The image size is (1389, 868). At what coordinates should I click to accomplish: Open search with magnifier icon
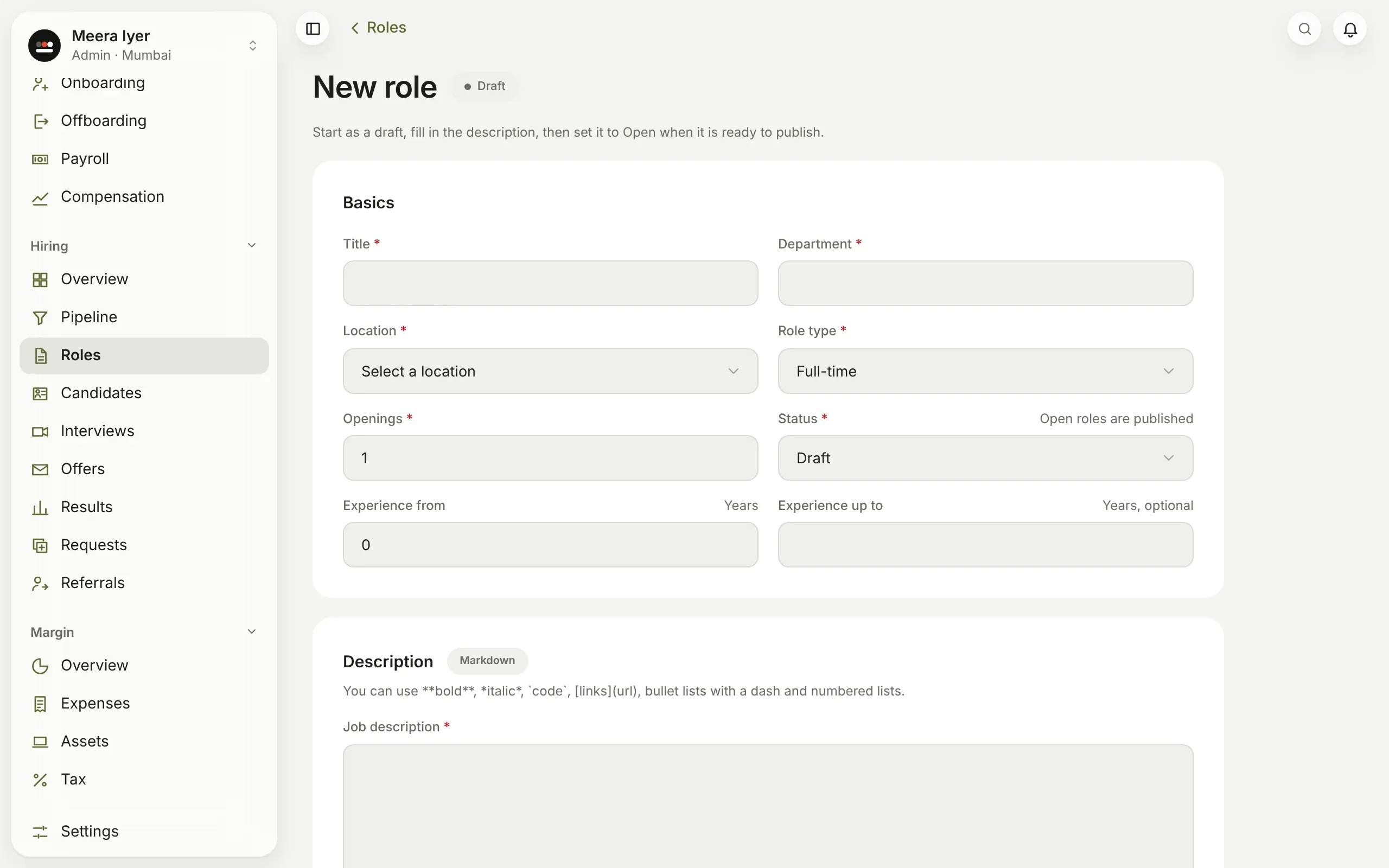tap(1304, 29)
